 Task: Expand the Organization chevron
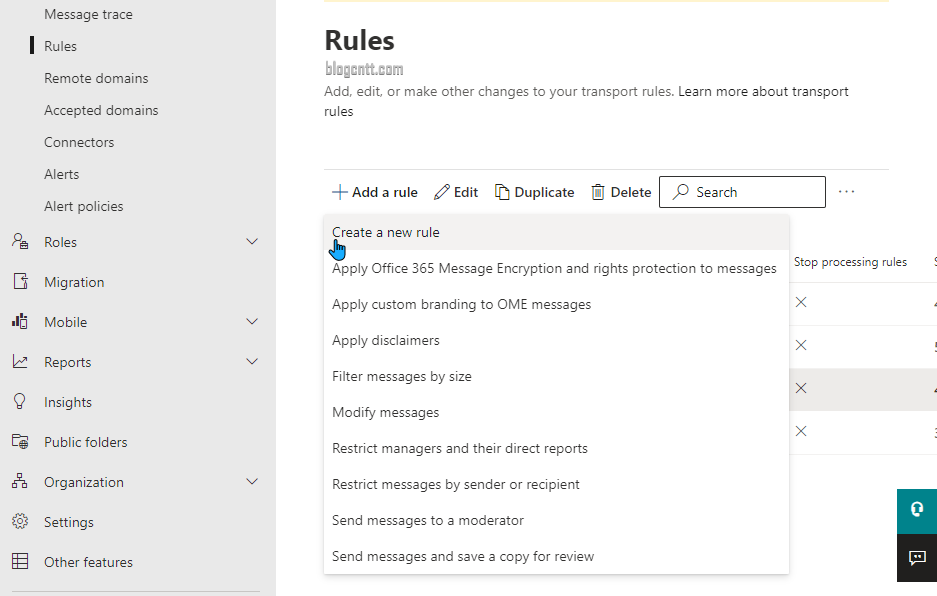(x=252, y=481)
